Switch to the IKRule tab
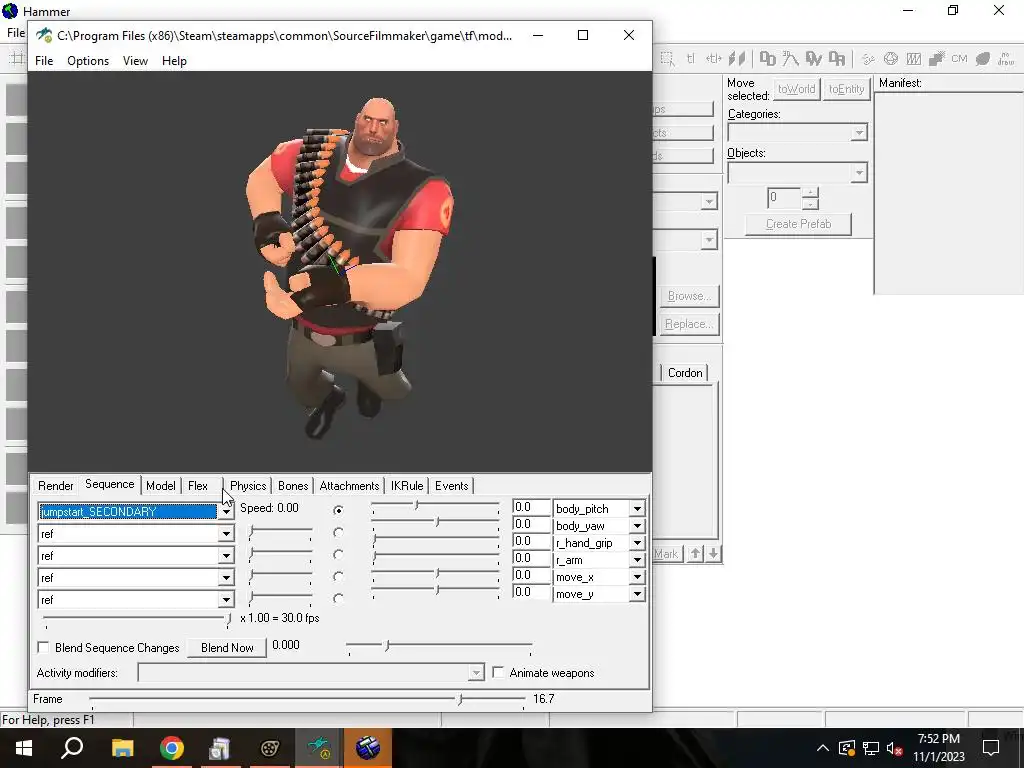This screenshot has width=1024, height=768. point(407,486)
